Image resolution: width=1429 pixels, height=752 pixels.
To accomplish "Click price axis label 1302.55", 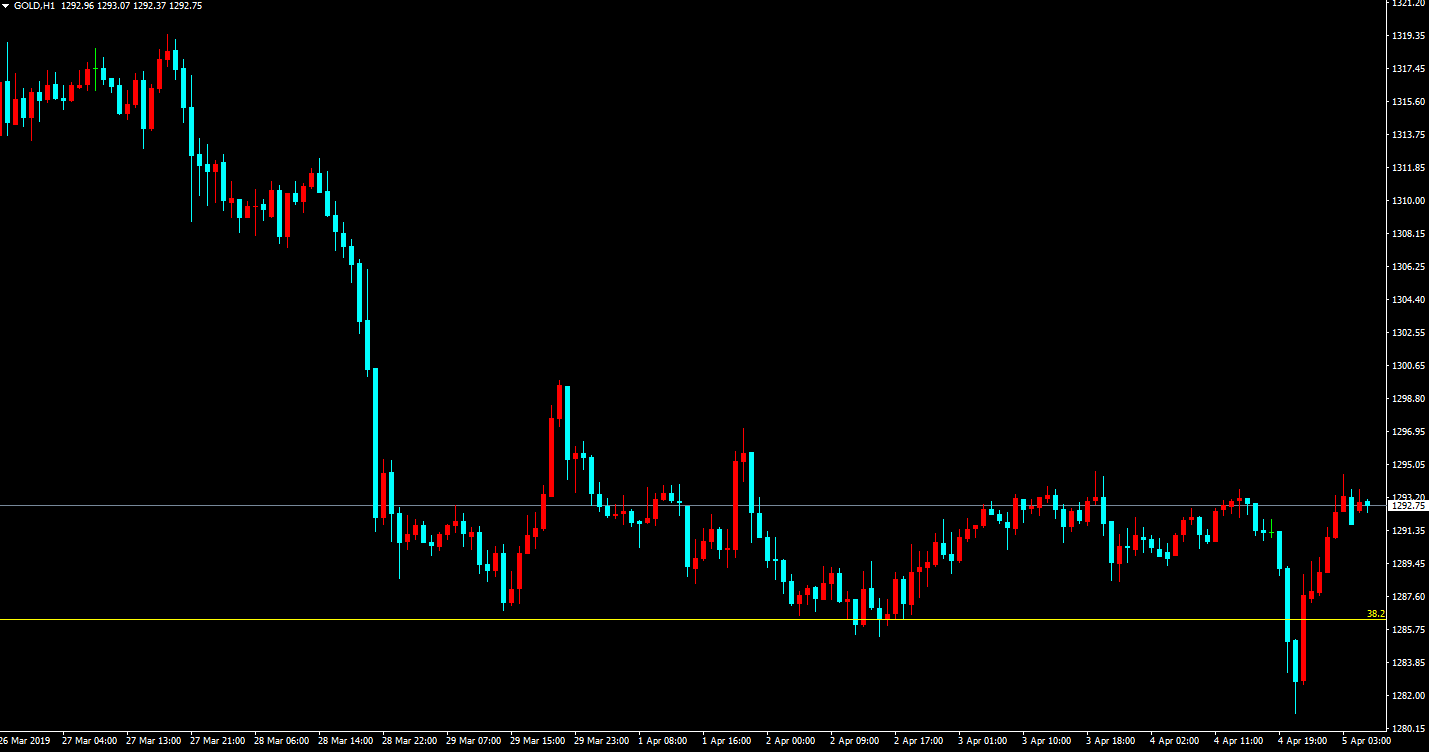I will click(1407, 332).
